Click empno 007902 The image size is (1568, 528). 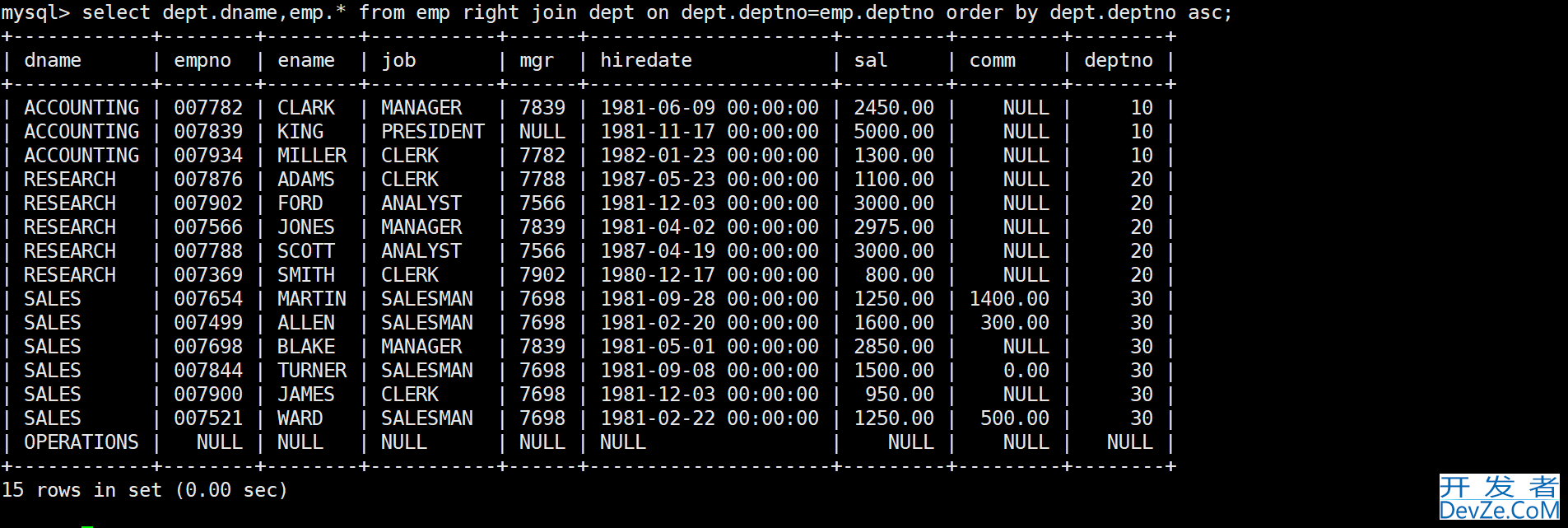(208, 203)
